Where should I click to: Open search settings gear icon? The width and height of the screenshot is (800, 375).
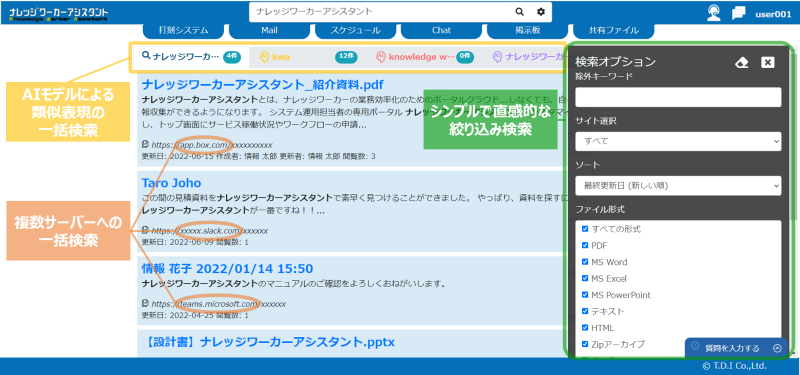click(541, 12)
